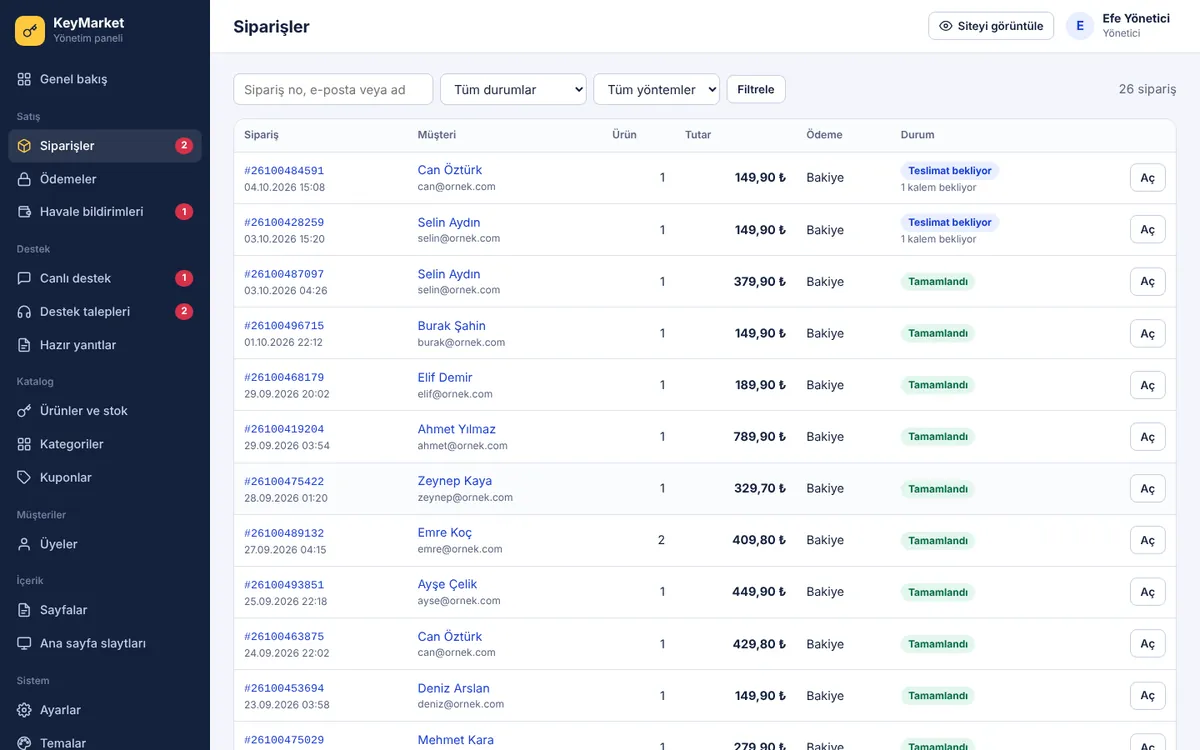
Task: Open Havale bildirimleri menu item
Action: click(x=105, y=212)
